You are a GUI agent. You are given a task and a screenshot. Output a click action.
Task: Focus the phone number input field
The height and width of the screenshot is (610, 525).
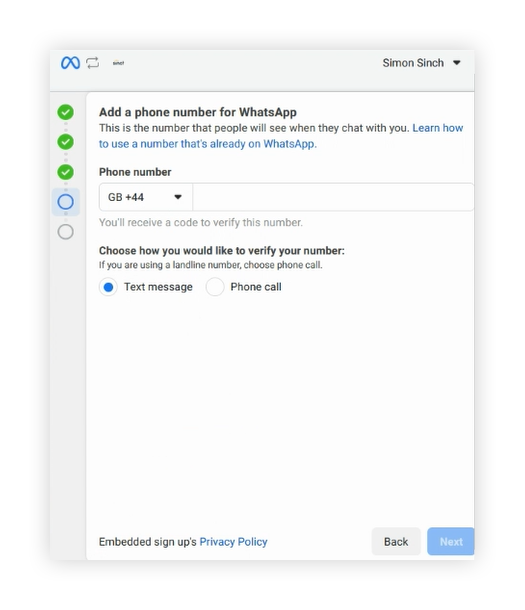point(333,197)
